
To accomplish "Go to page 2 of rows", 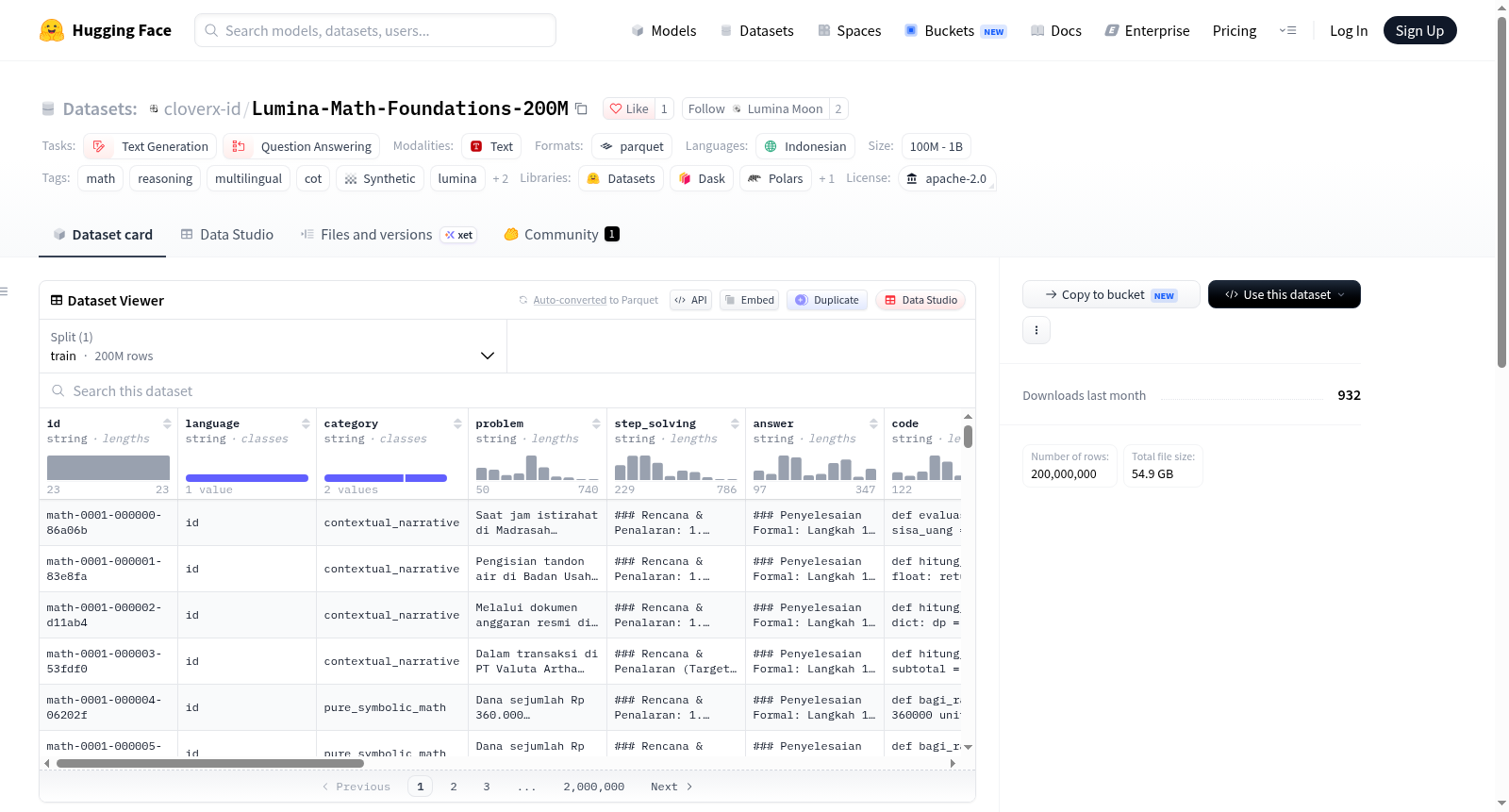I will [x=454, y=787].
